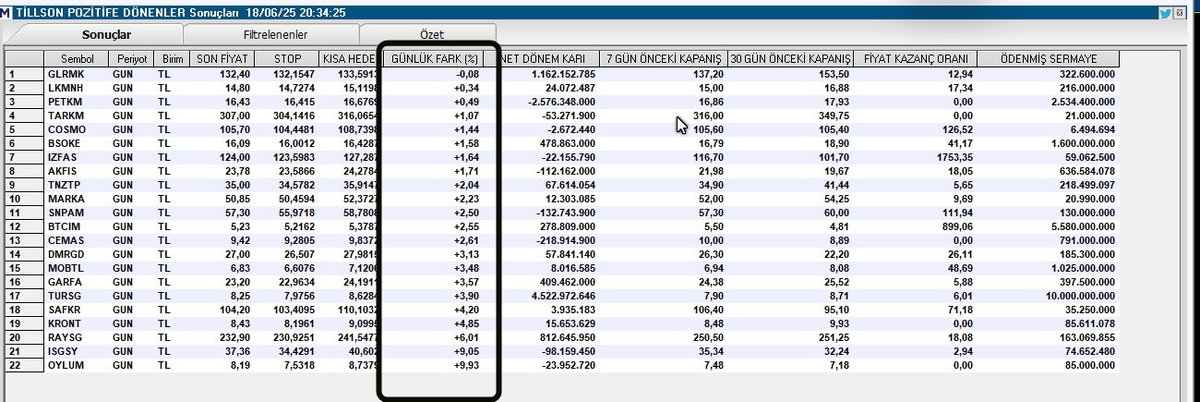Sort by the Sembol column header
The image size is (1200, 402).
point(77,59)
